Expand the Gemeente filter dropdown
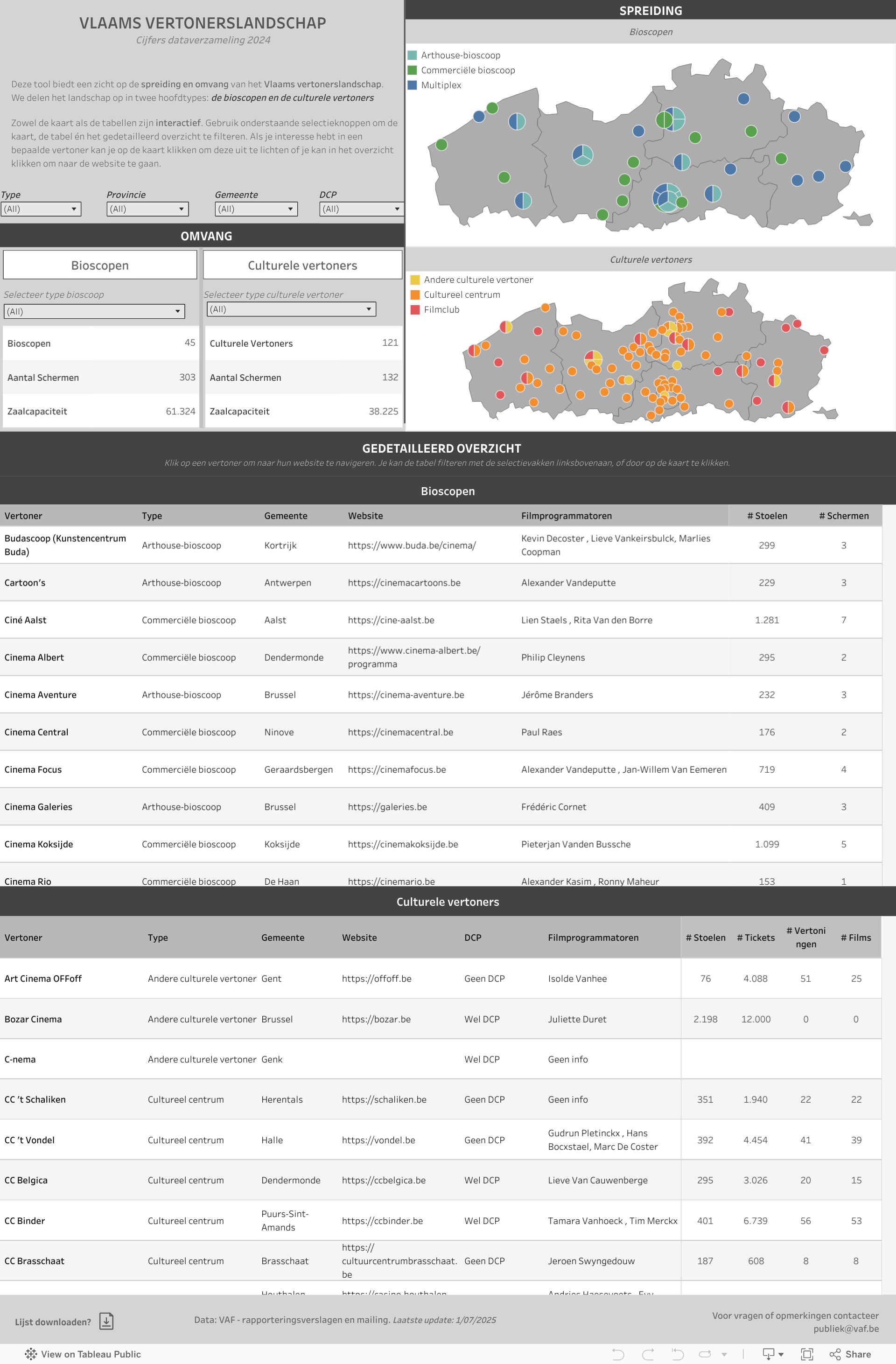This screenshot has width=896, height=1364. pyautogui.click(x=256, y=209)
